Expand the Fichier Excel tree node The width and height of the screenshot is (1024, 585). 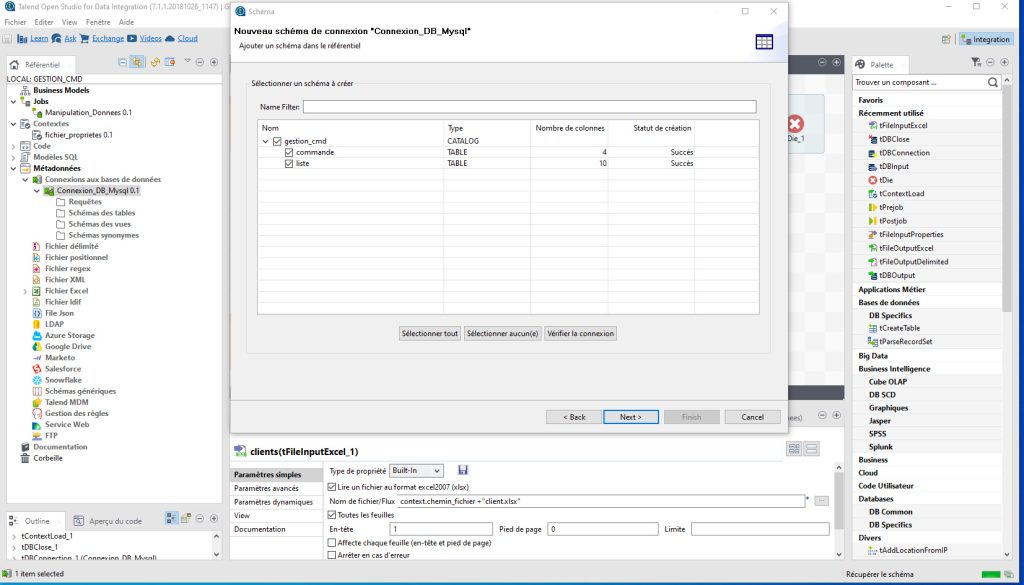tap(25, 291)
